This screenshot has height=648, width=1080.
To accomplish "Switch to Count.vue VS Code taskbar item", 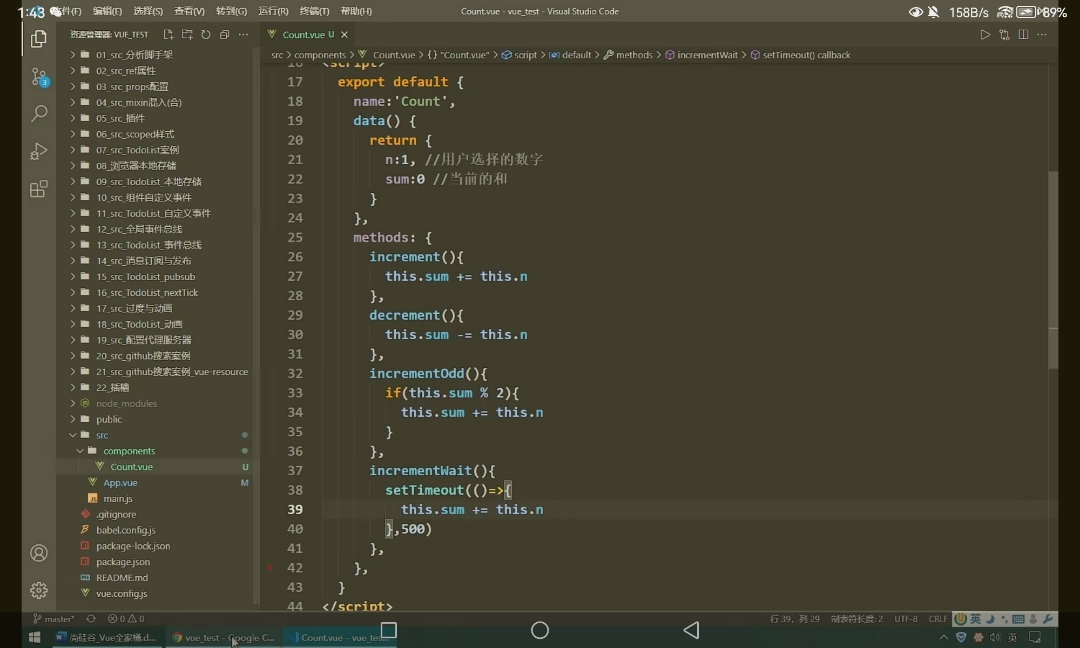I will click(341, 637).
